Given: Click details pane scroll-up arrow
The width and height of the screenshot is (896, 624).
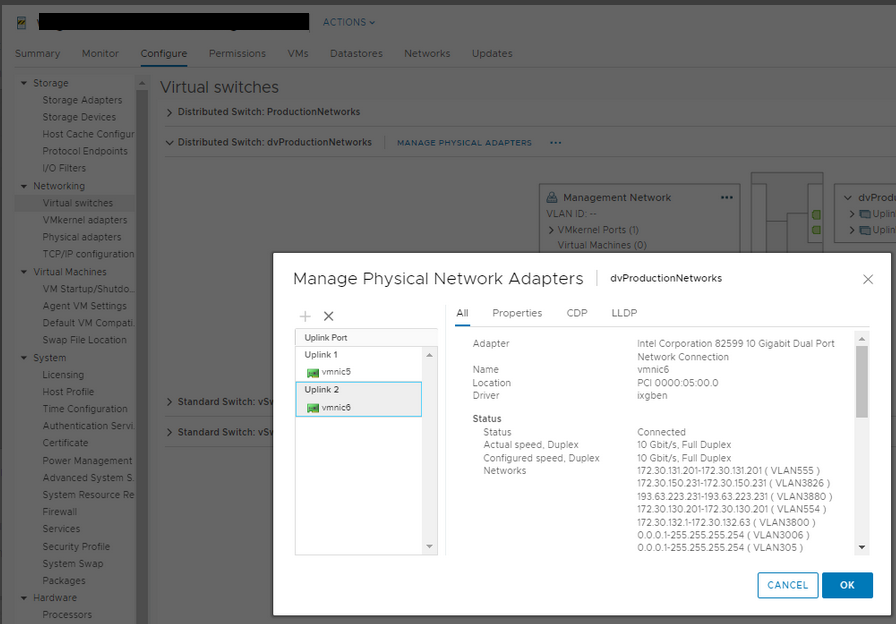Looking at the screenshot, I should (x=862, y=339).
